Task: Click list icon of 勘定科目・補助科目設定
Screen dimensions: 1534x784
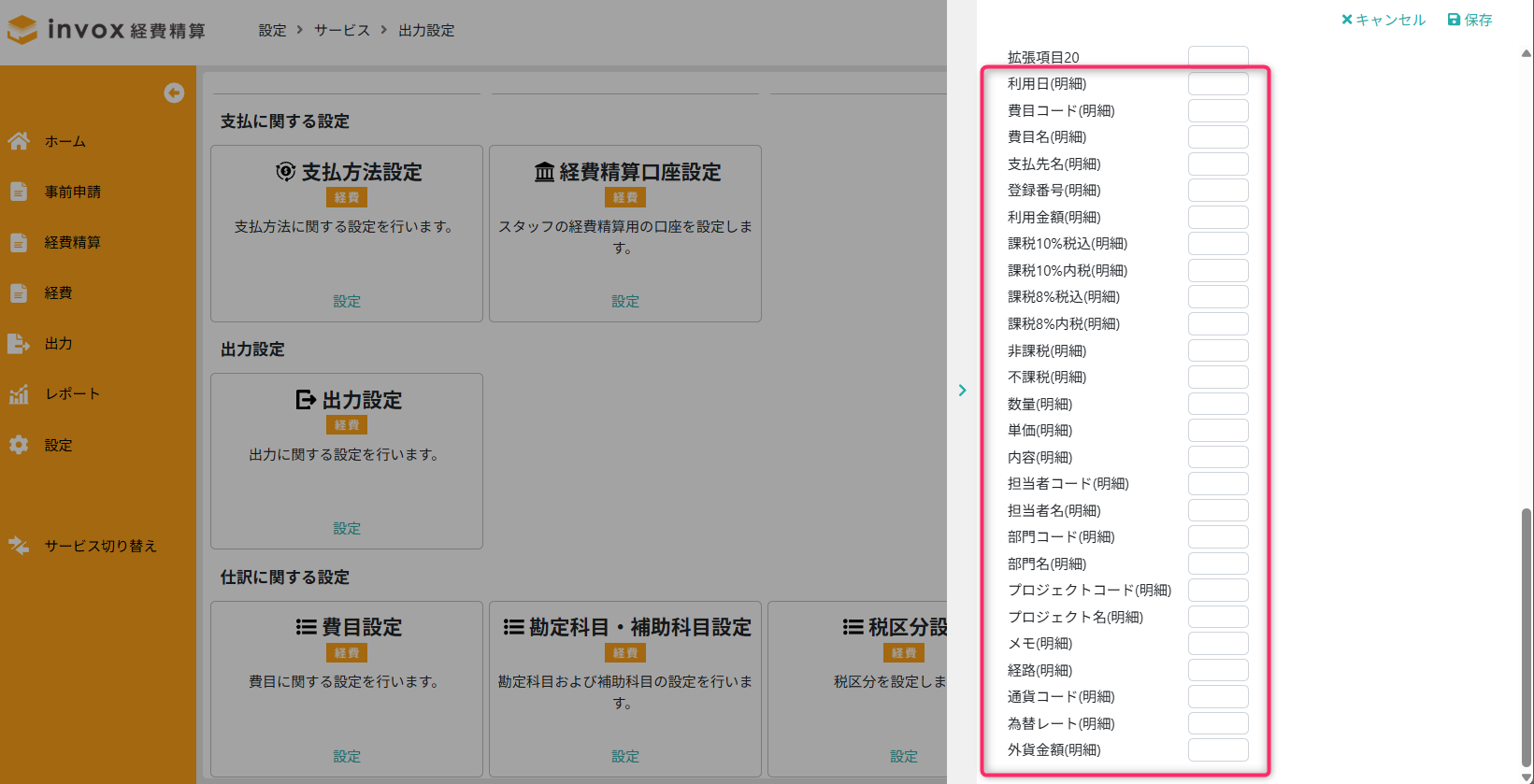Action: (513, 627)
